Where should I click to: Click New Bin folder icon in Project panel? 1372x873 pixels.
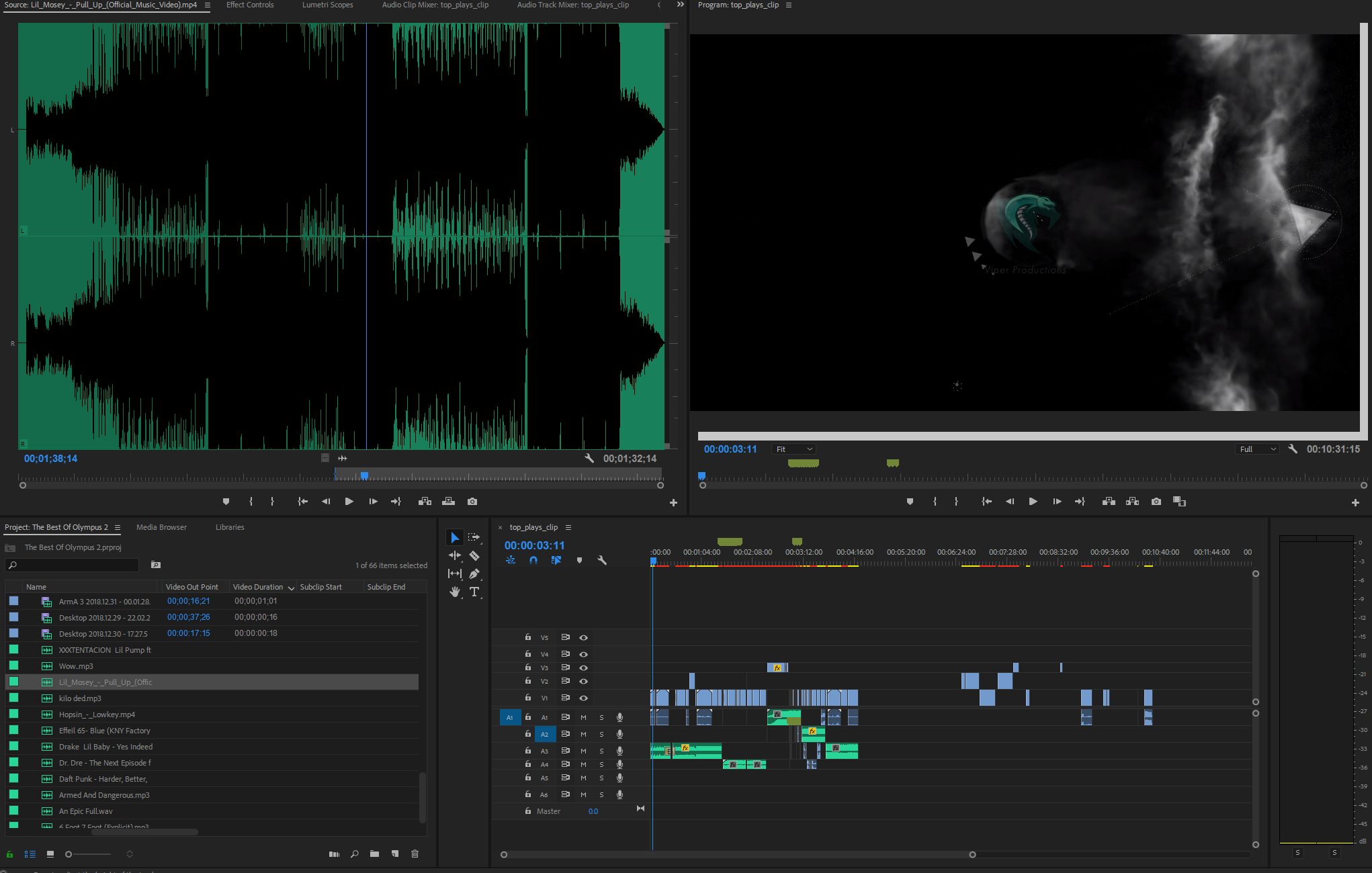pyautogui.click(x=374, y=854)
